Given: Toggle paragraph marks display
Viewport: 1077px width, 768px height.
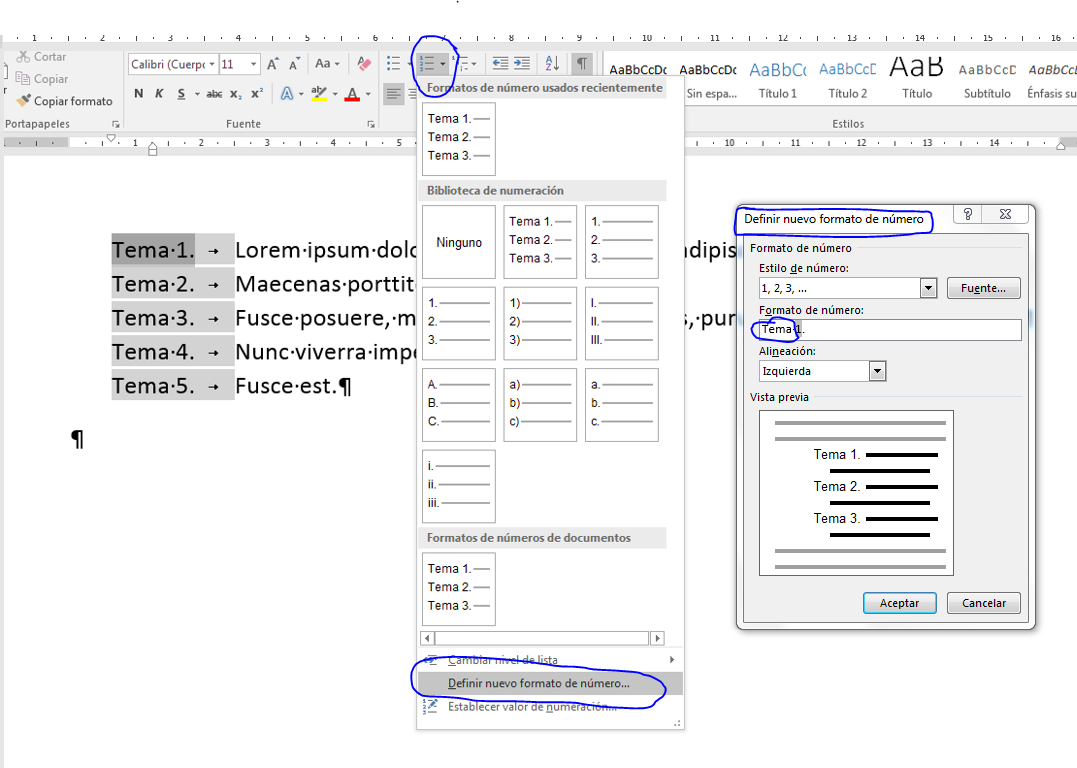Looking at the screenshot, I should click(x=580, y=62).
